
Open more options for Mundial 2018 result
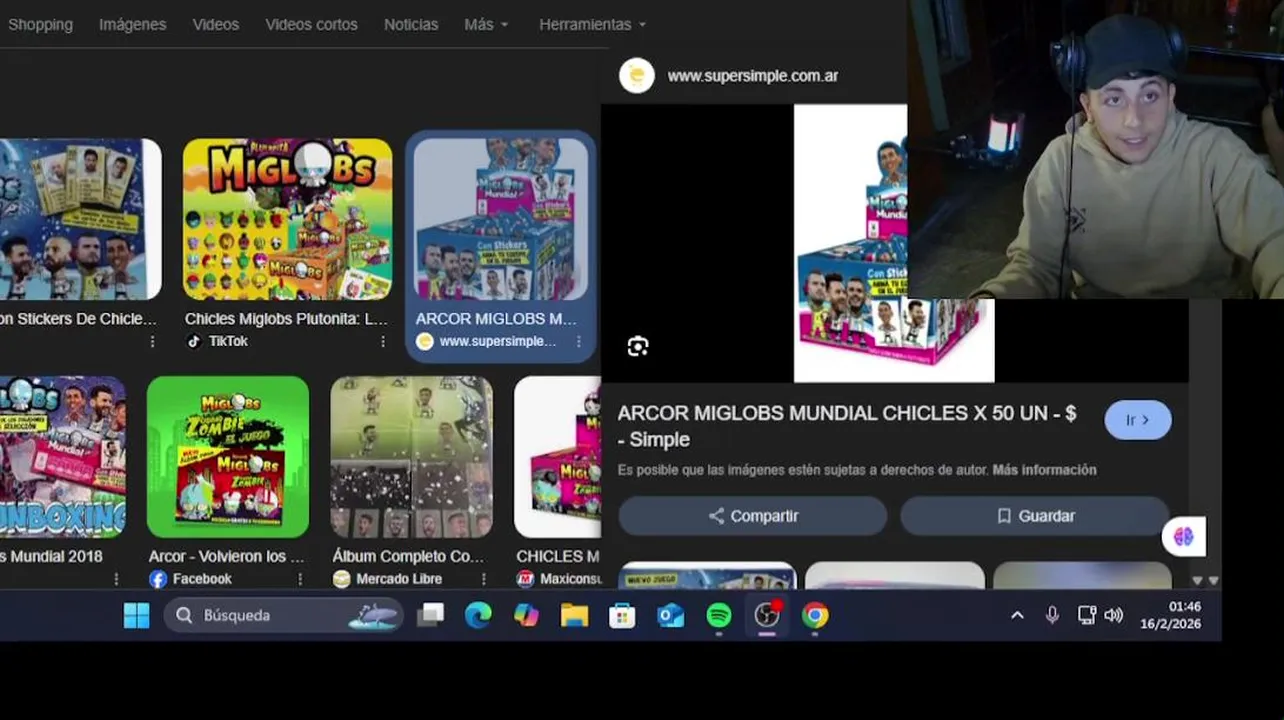pyautogui.click(x=116, y=579)
